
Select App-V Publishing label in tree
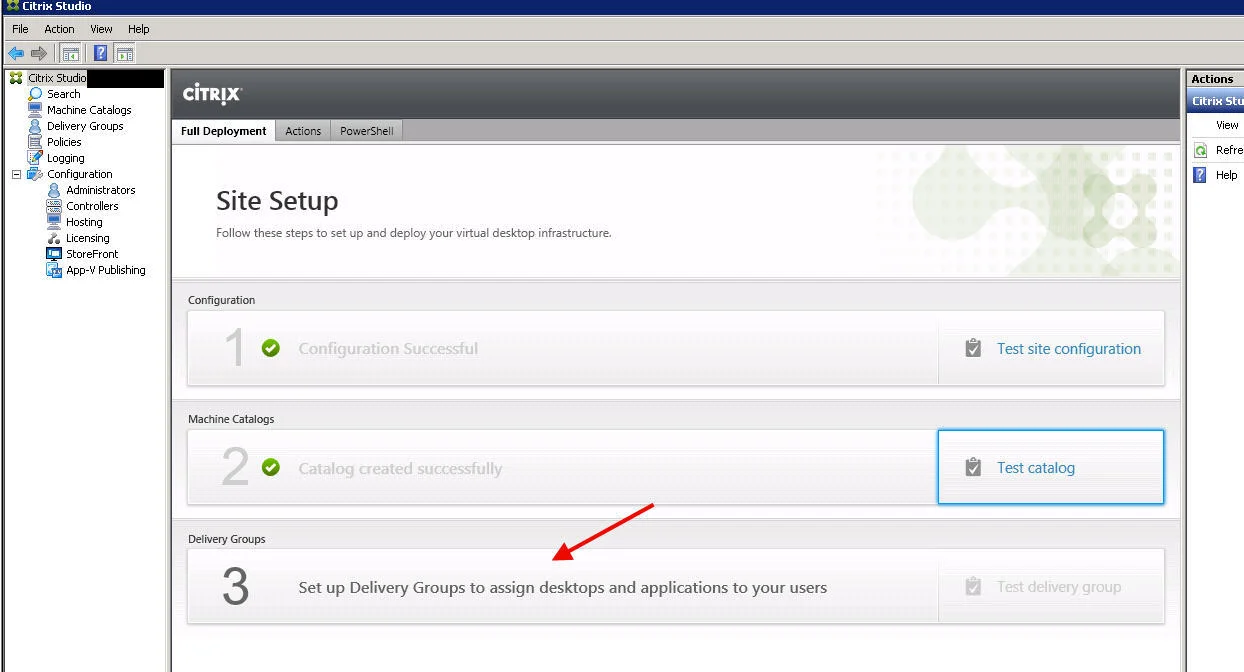[x=105, y=270]
